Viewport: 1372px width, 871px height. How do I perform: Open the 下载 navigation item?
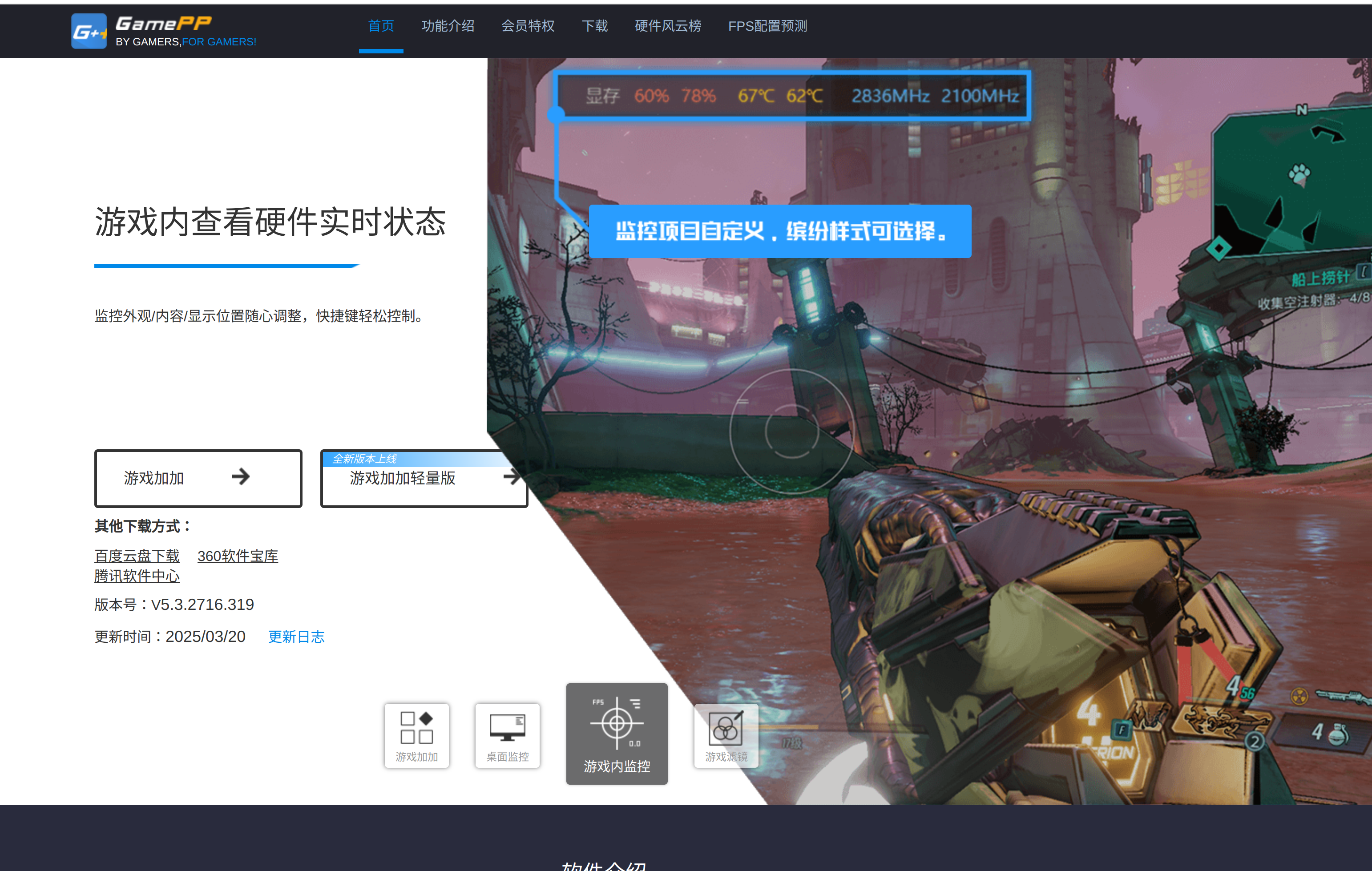pyautogui.click(x=594, y=26)
